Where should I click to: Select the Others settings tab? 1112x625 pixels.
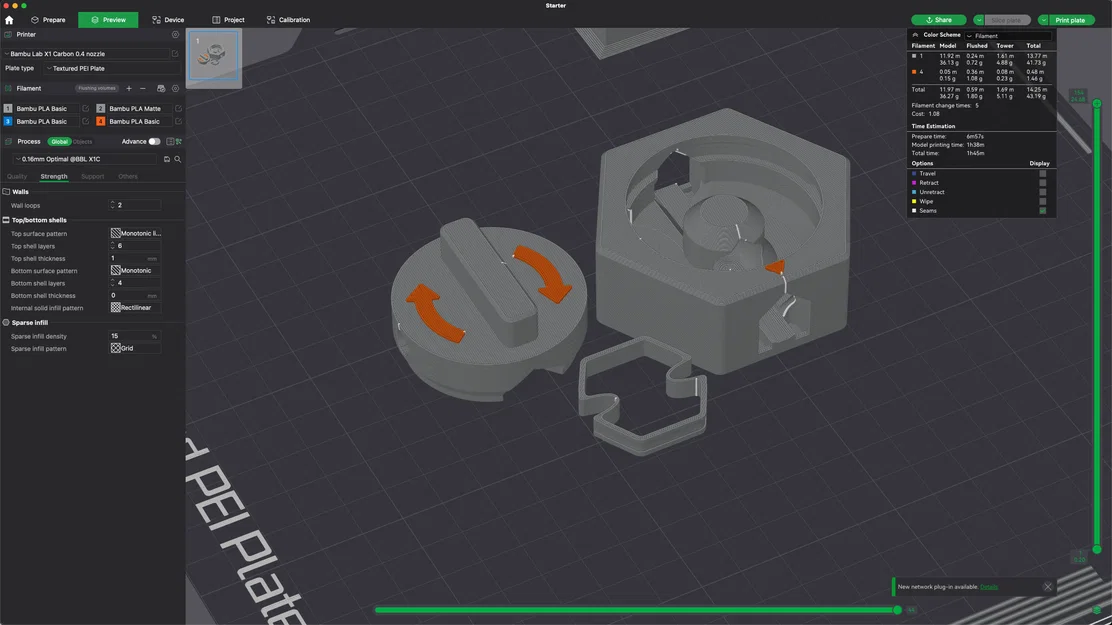128,176
